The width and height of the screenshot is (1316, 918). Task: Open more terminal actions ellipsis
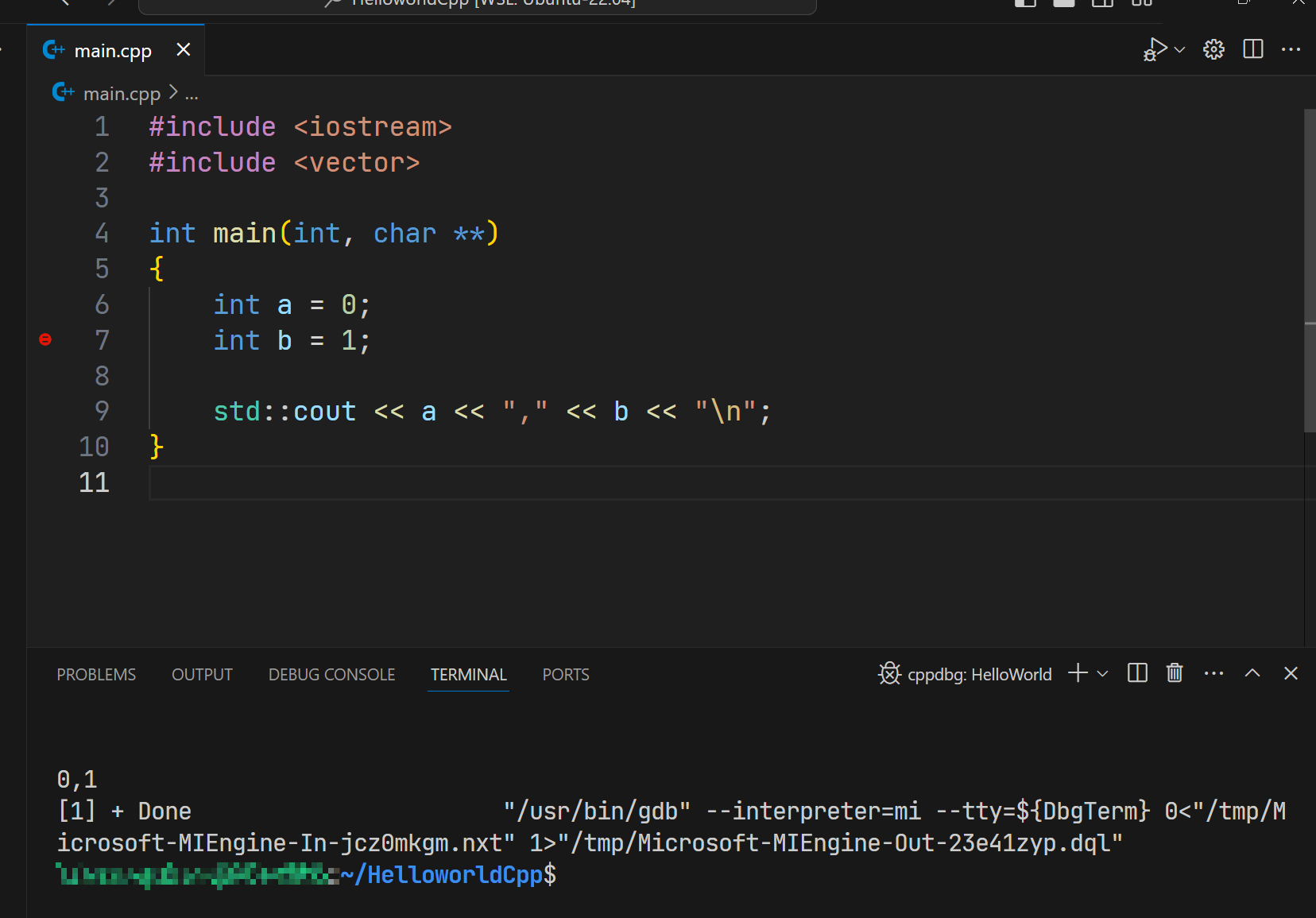(x=1213, y=673)
